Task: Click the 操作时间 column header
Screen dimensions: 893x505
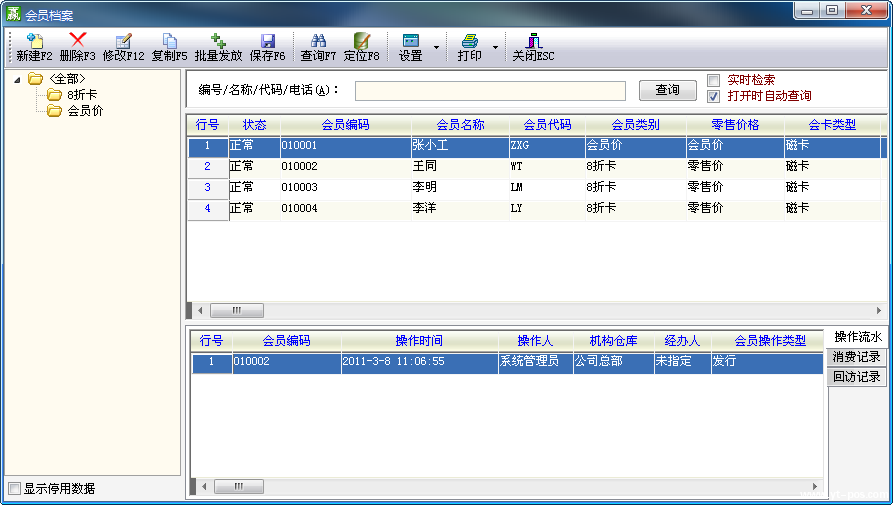Action: coord(419,340)
